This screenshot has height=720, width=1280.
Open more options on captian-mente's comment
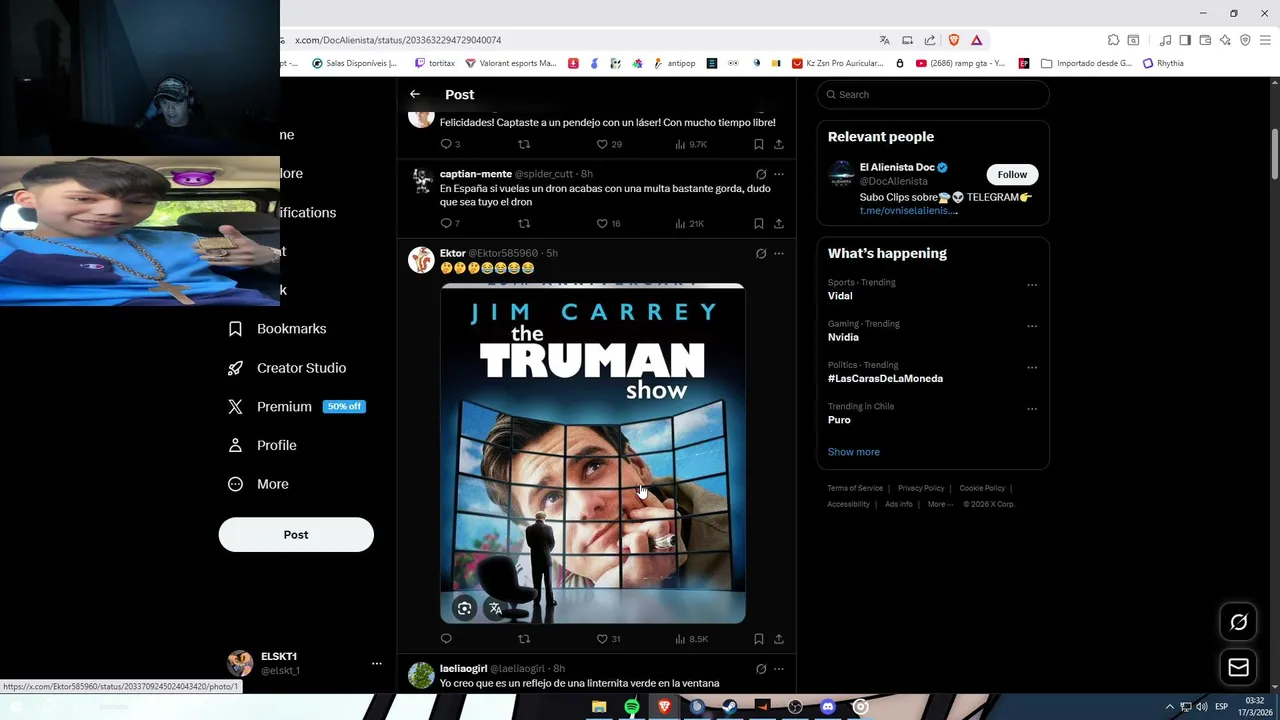point(779,174)
